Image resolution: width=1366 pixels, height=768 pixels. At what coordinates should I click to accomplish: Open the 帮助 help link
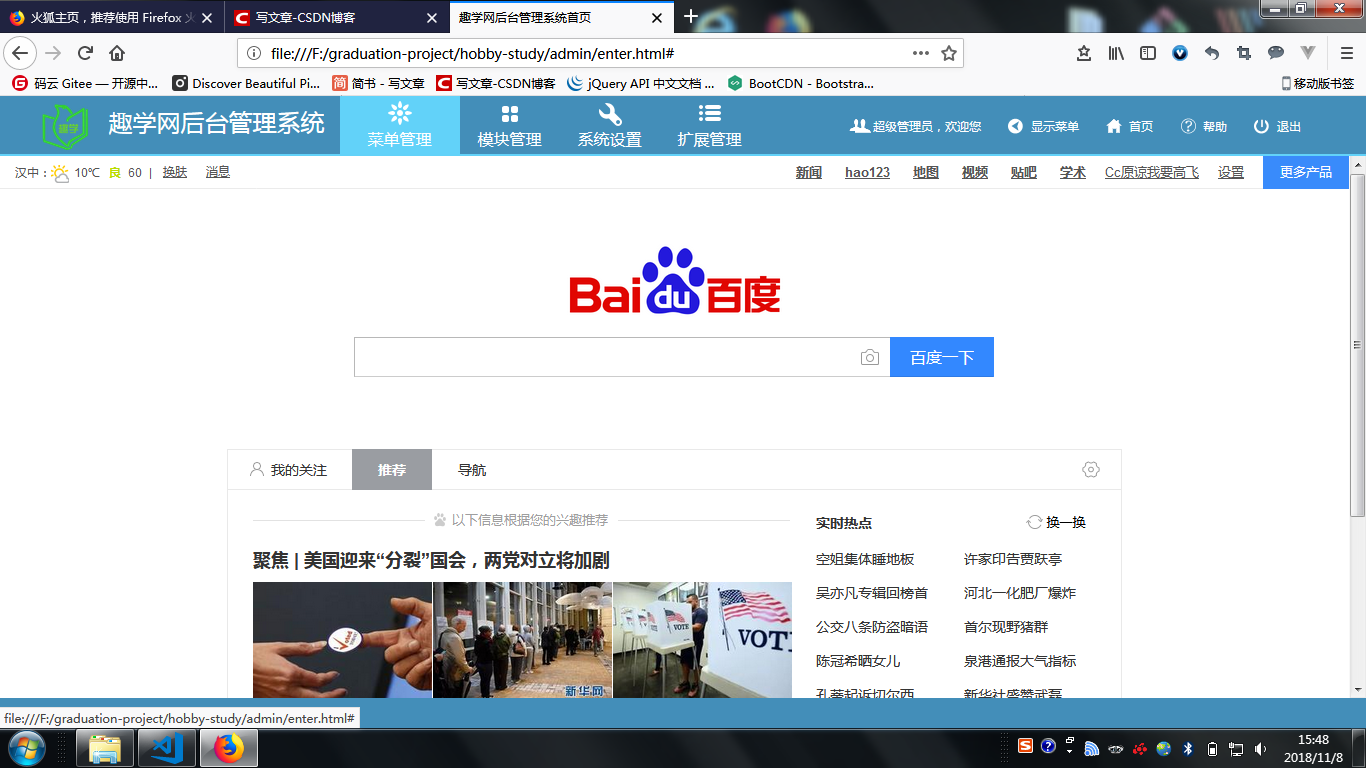coord(1204,126)
